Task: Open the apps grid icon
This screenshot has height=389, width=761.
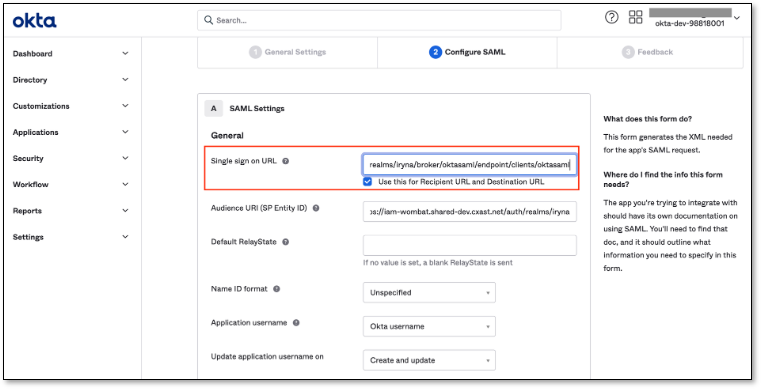Action: (635, 17)
